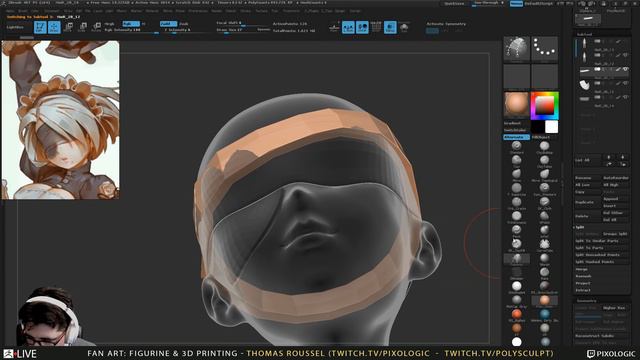The width and height of the screenshot is (640, 360).
Task: Toggle the Rgb paint mode
Action: (131, 24)
